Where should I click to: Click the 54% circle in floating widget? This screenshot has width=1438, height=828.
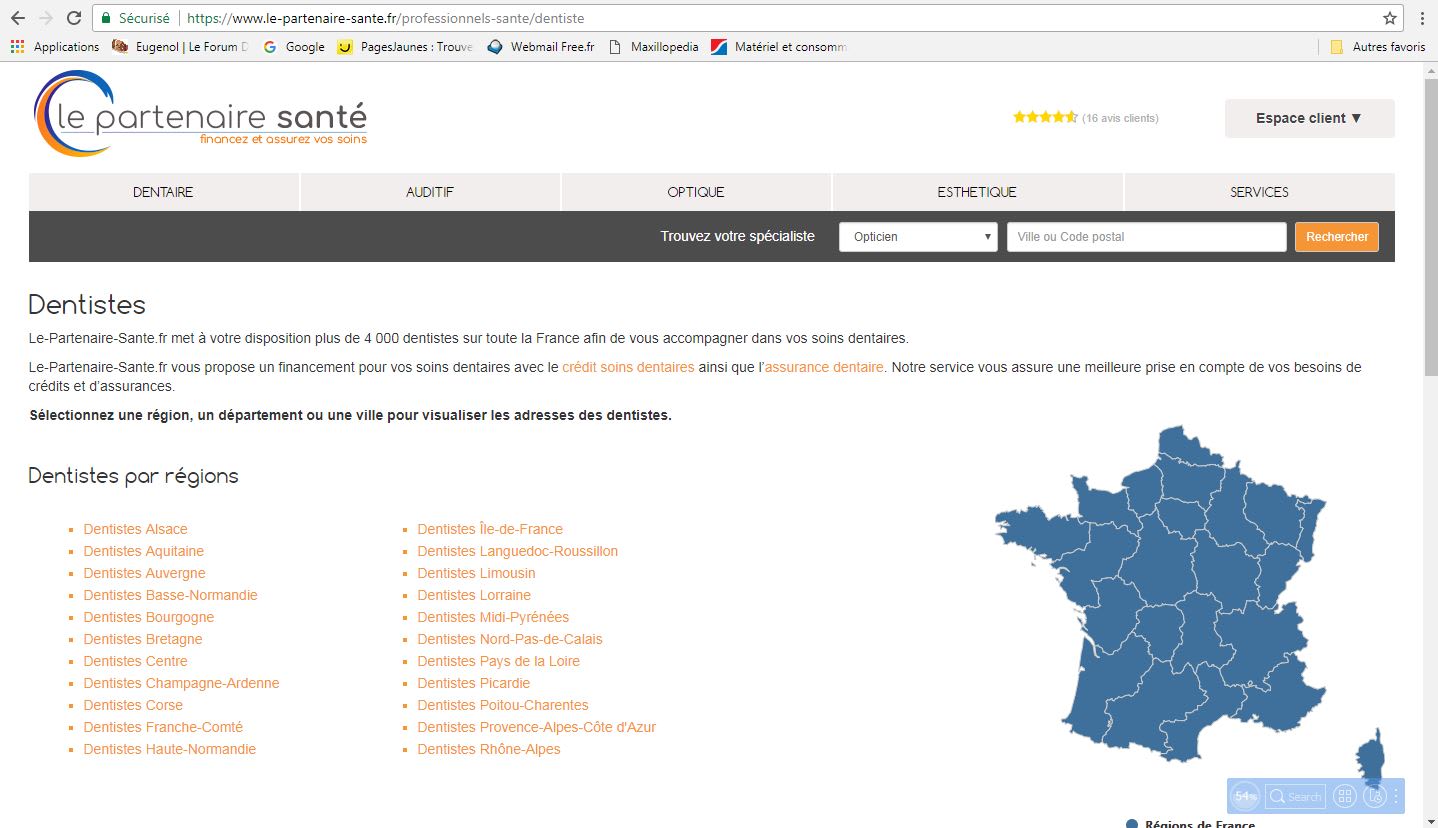coord(1245,796)
